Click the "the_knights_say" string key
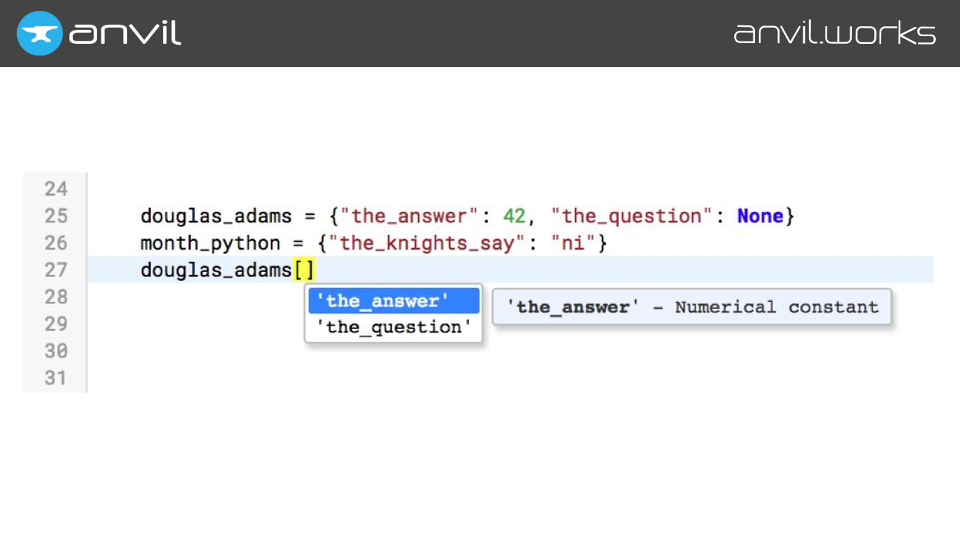 426,243
